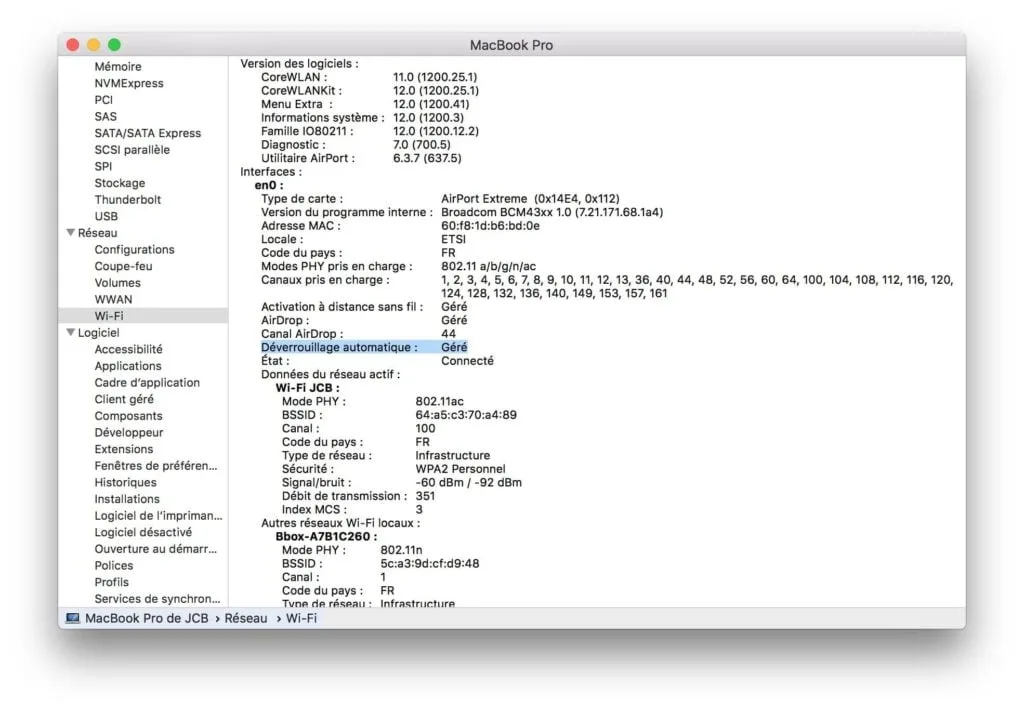Select USB in the sidebar

pyautogui.click(x=106, y=216)
